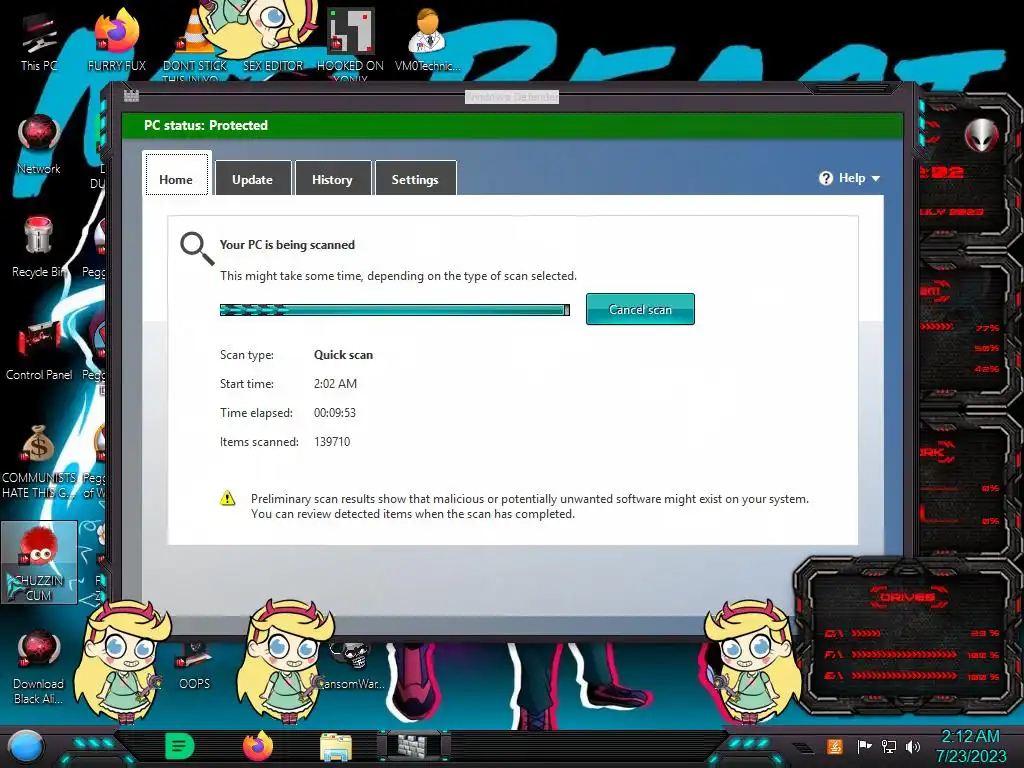The height and width of the screenshot is (768, 1024).
Task: Click the warning triangle next to preliminary results
Action: tap(227, 498)
